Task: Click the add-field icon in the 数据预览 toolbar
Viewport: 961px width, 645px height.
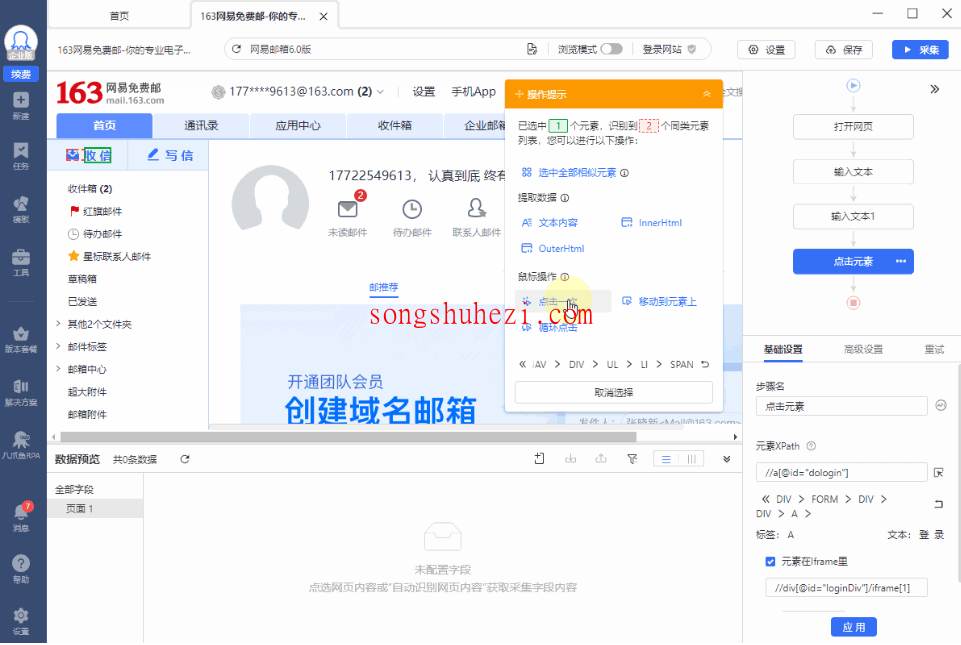Action: tap(539, 459)
